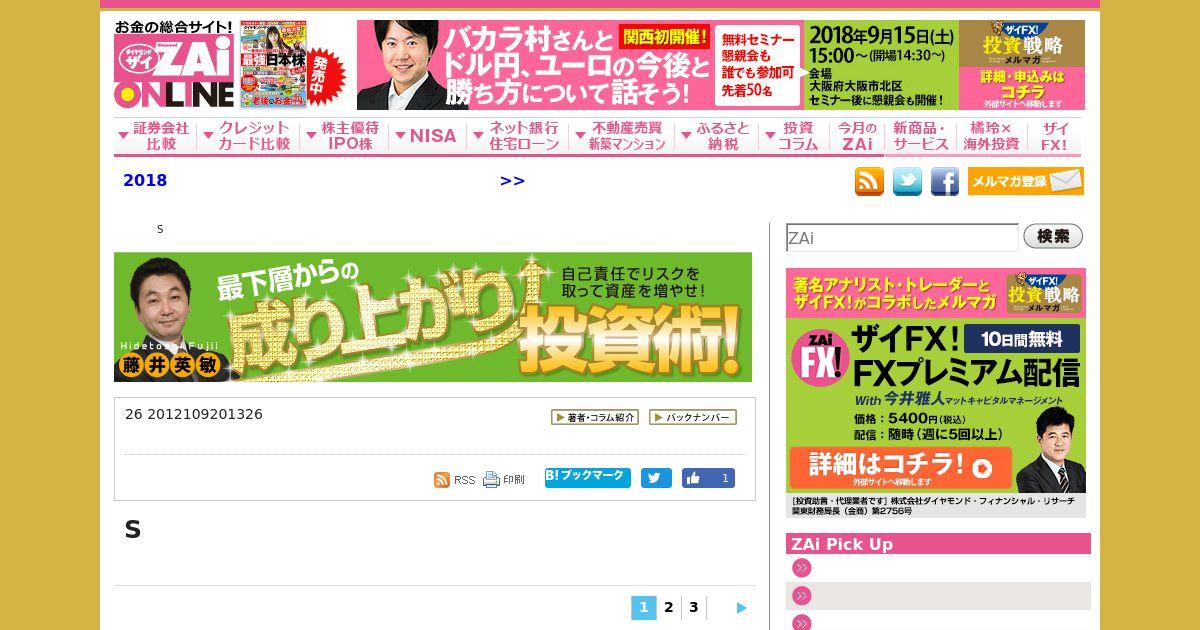Click the バックナンバー button
Image resolution: width=1200 pixels, height=630 pixels.
coord(693,417)
